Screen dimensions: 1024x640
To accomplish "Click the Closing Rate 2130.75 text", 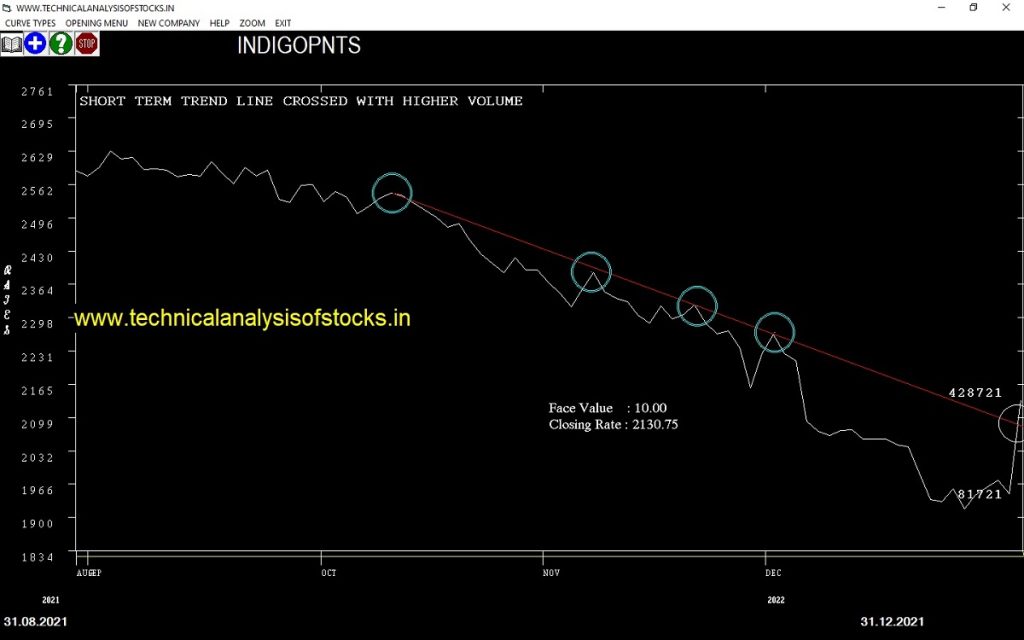I will 614,425.
